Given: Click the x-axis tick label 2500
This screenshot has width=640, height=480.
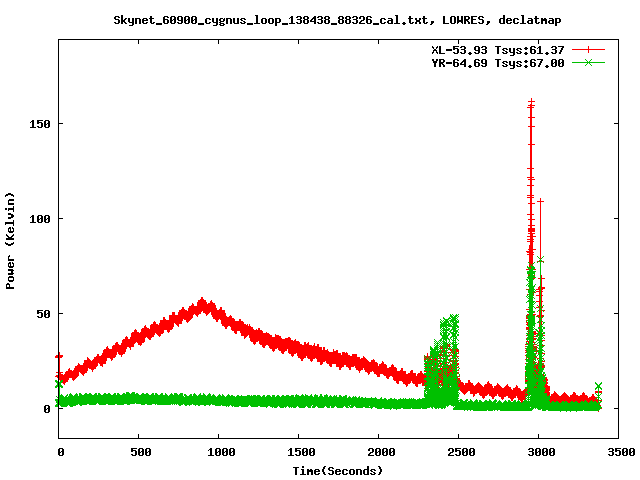Looking at the screenshot, I should point(461,452).
